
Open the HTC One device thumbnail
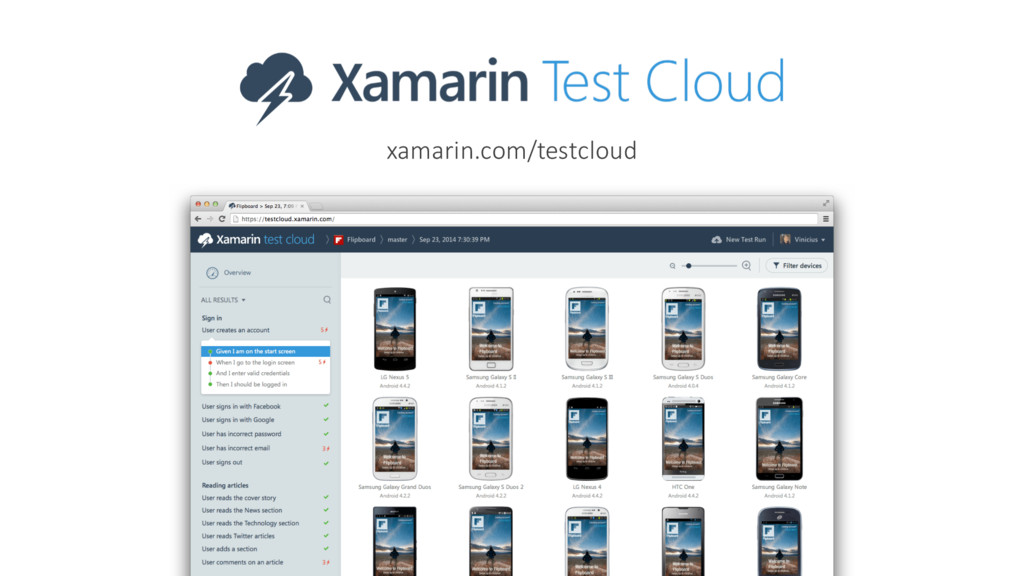(x=683, y=439)
